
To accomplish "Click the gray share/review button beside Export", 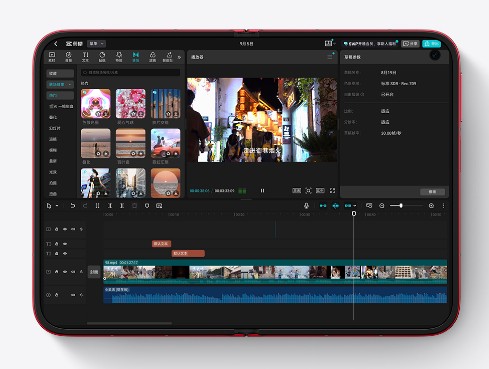I will click(410, 44).
